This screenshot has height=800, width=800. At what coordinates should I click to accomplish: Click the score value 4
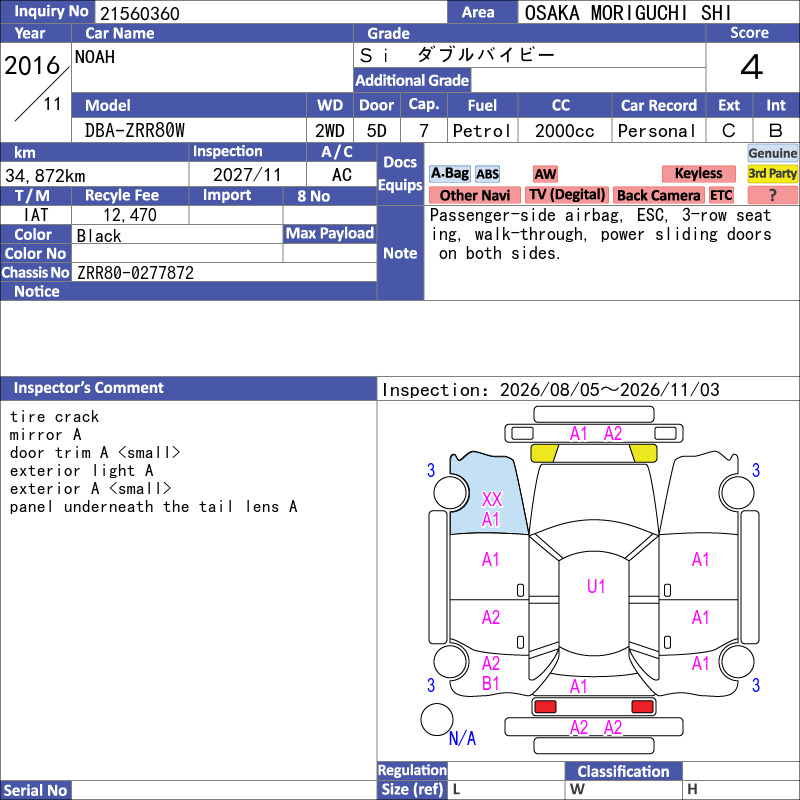pyautogui.click(x=752, y=67)
